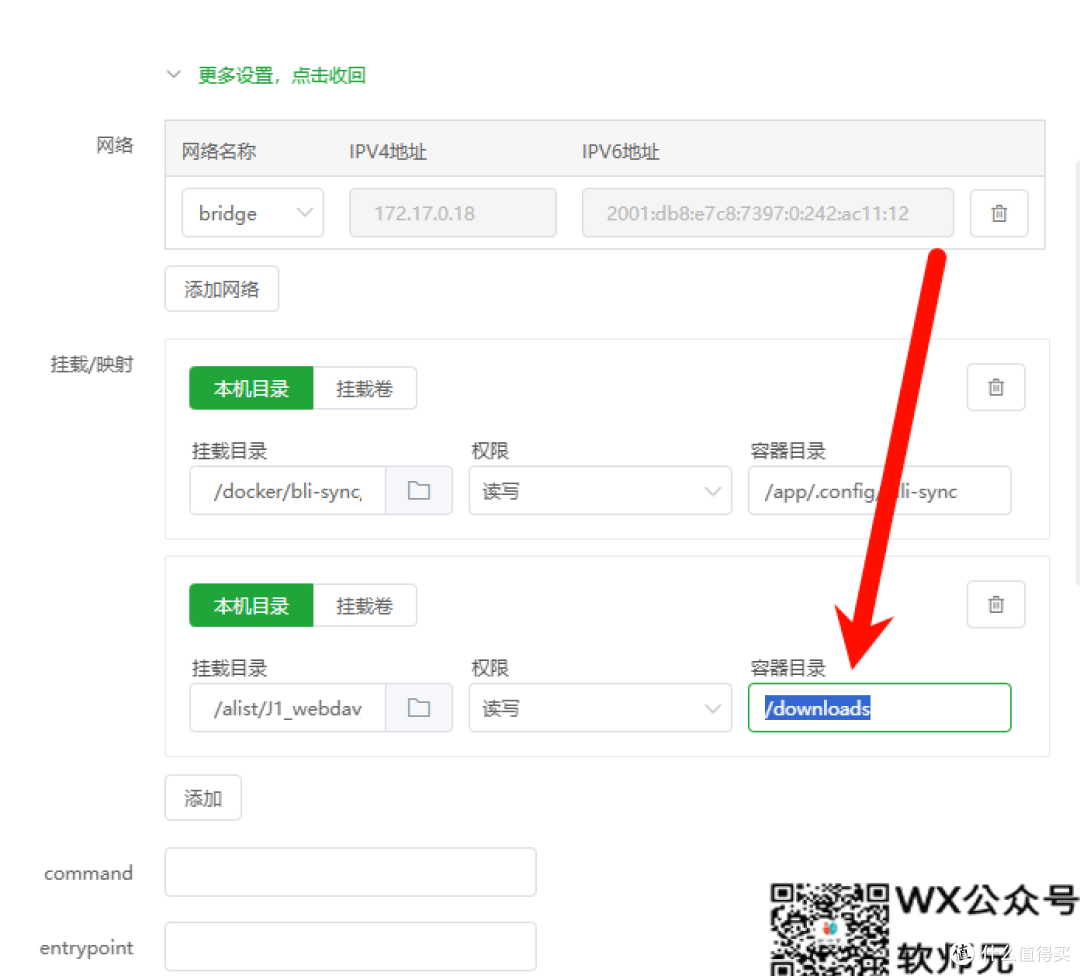Click the entrypoint input field
Viewport: 1080px width, 976px height.
350,945
